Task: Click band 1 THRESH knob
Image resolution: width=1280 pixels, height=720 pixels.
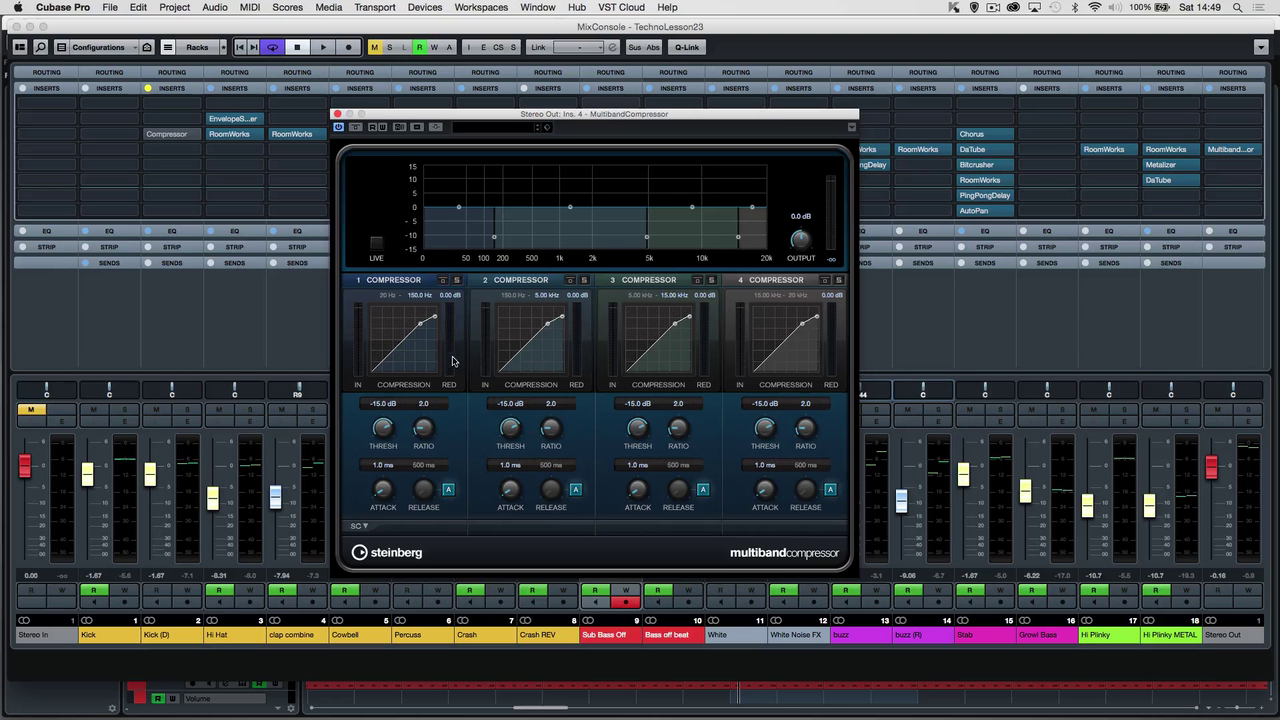Action: pos(383,428)
